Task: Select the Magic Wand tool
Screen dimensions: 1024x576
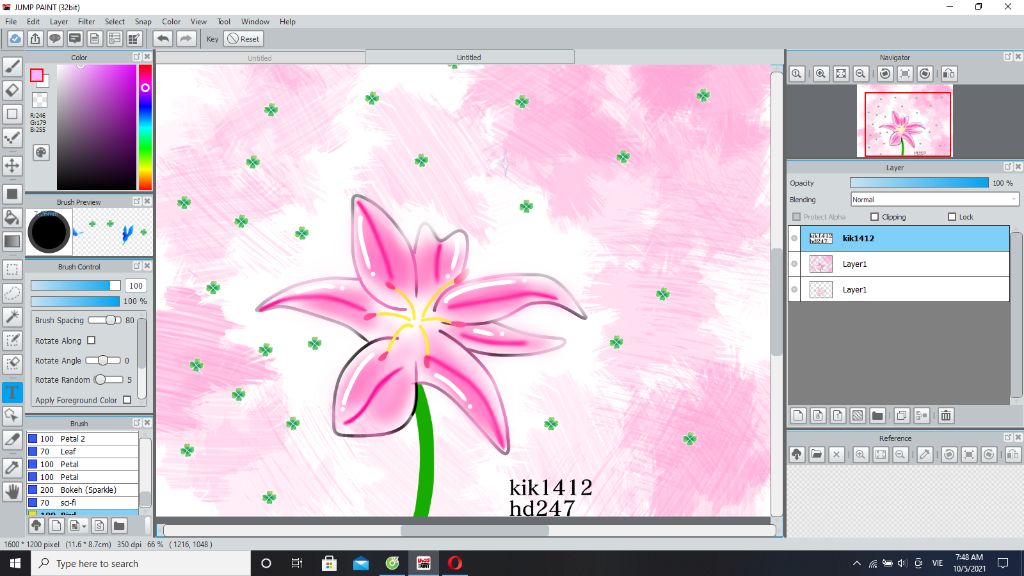Action: (12, 317)
